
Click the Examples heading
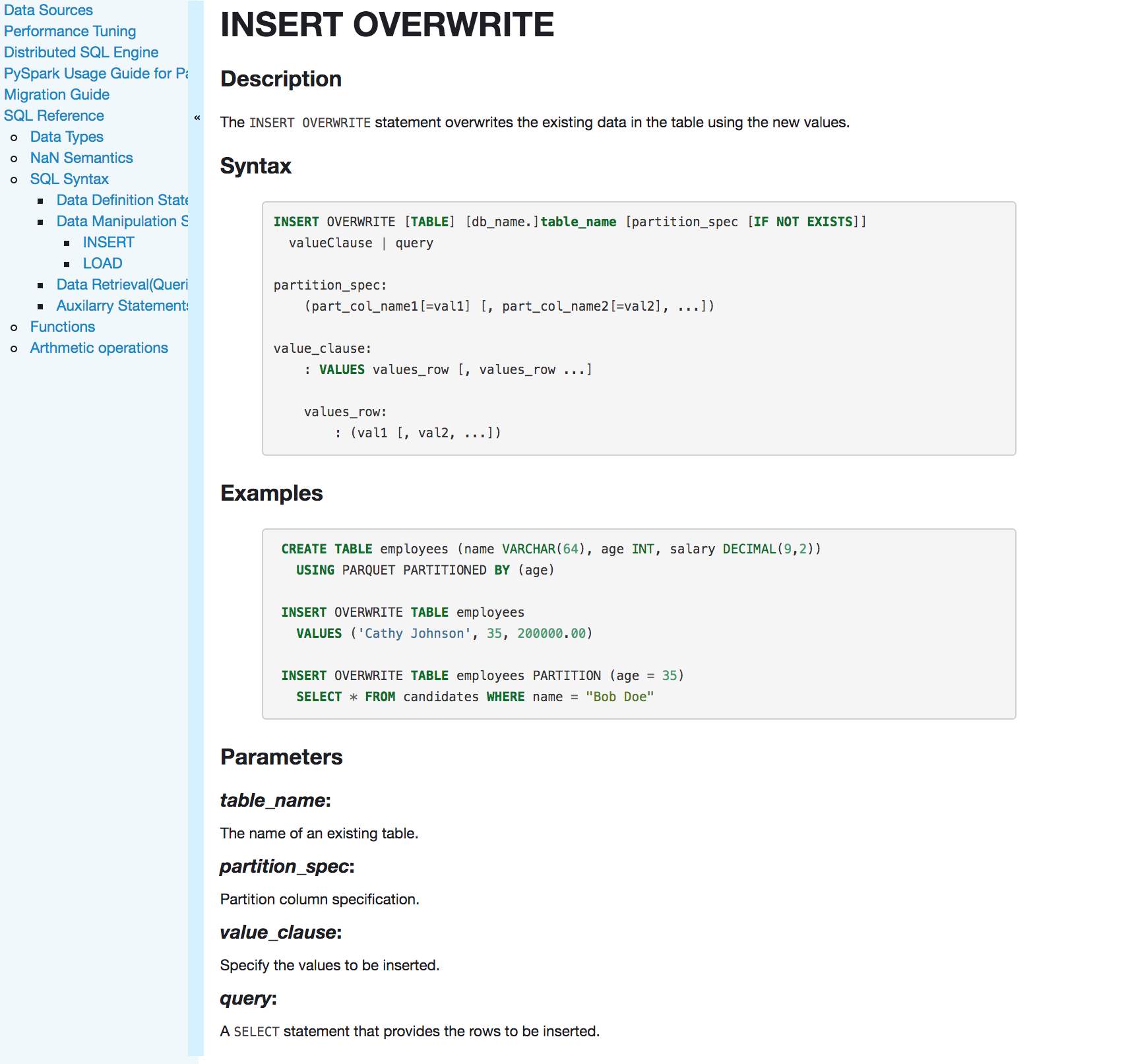272,493
